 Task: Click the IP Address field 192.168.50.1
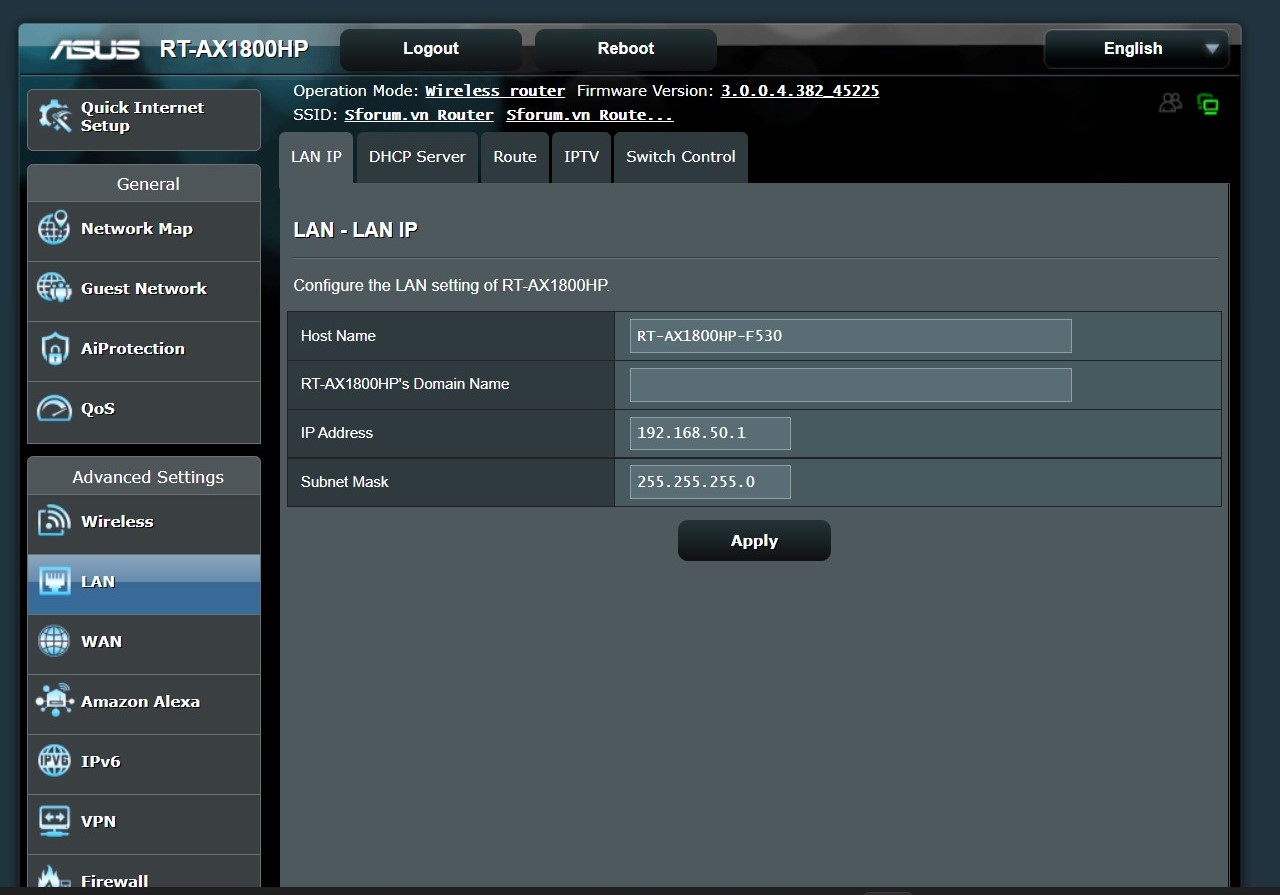tap(710, 433)
